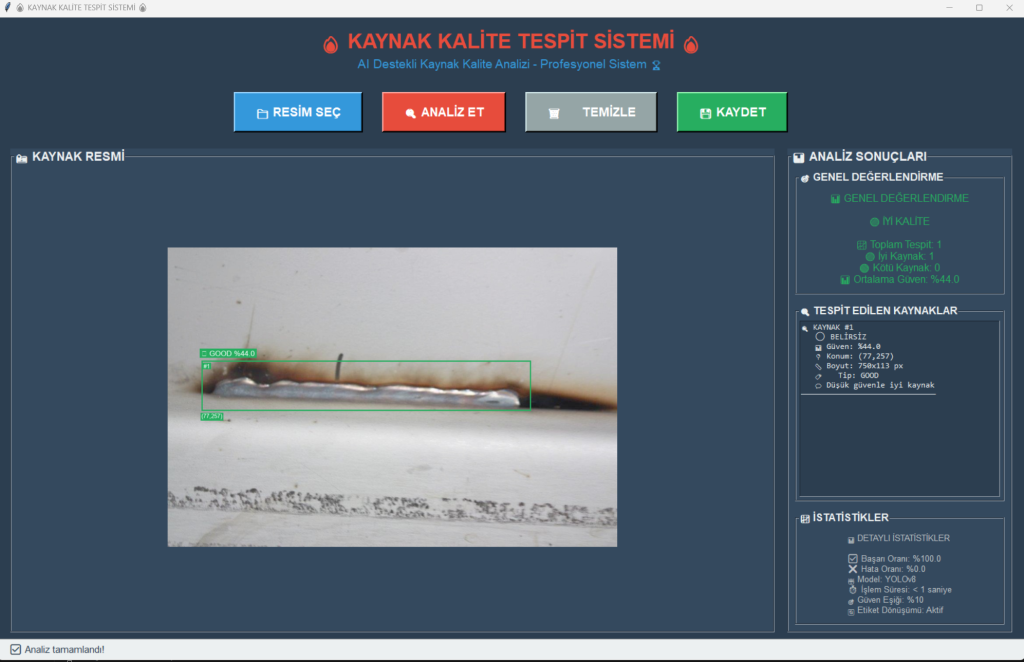Click the floppy disk icon in KAYDET
This screenshot has height=662, width=1024.
705,113
